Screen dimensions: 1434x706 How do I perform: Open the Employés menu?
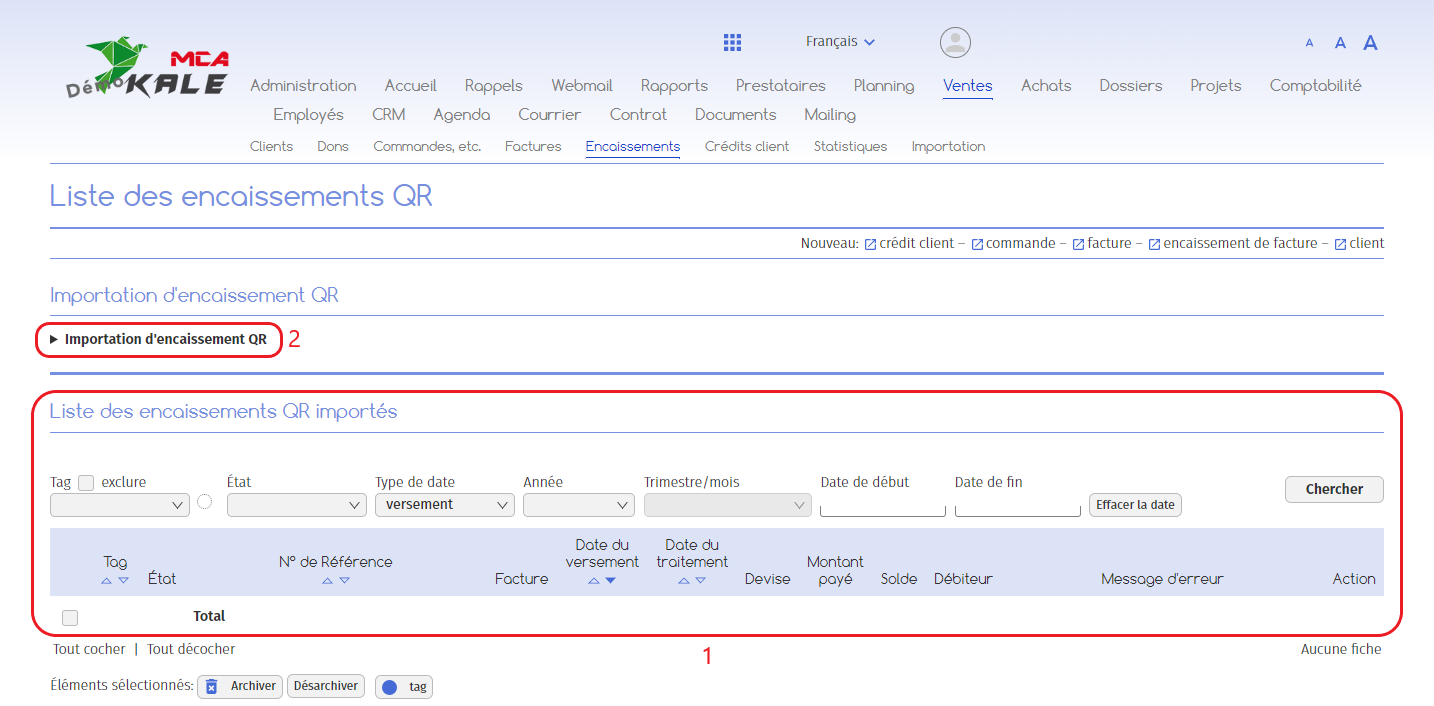tap(308, 115)
